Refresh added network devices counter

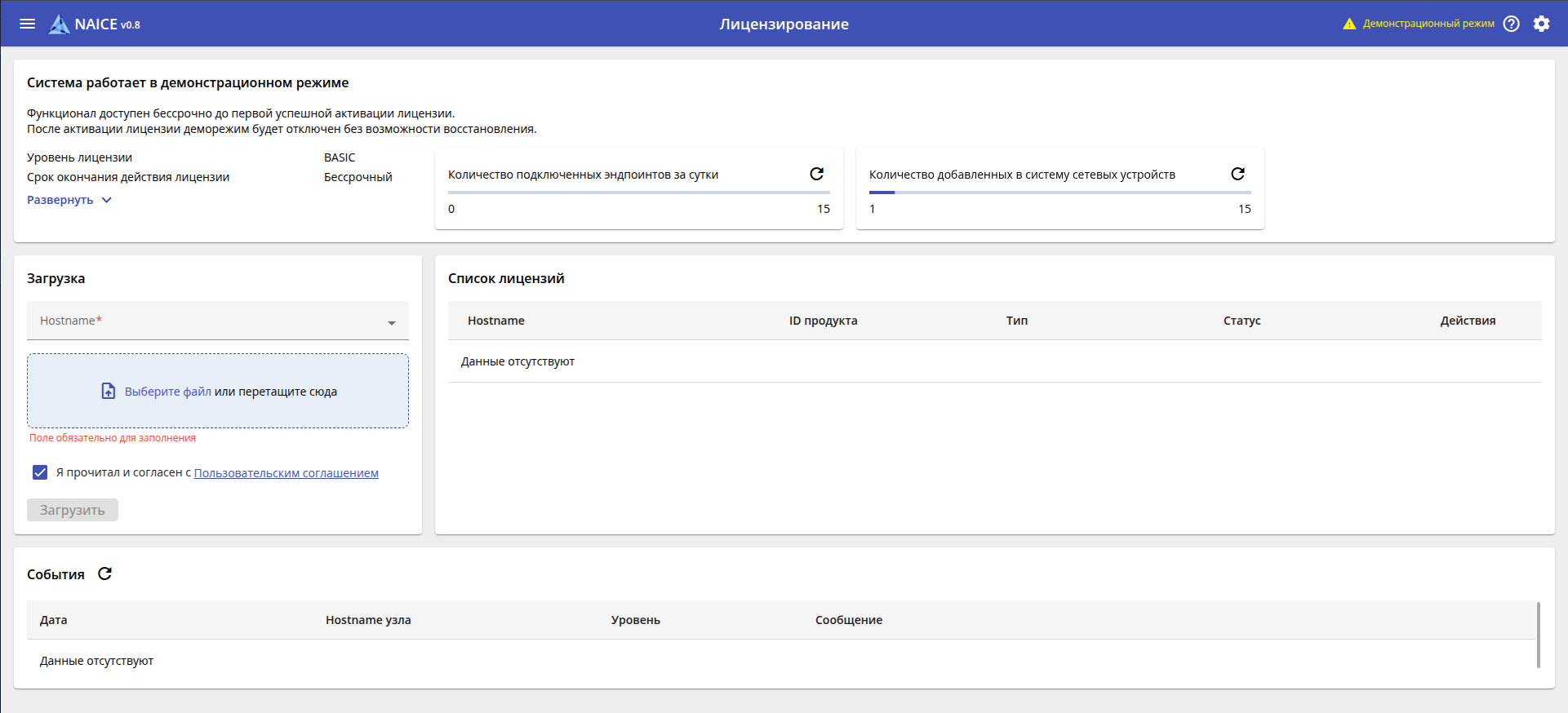click(1237, 174)
